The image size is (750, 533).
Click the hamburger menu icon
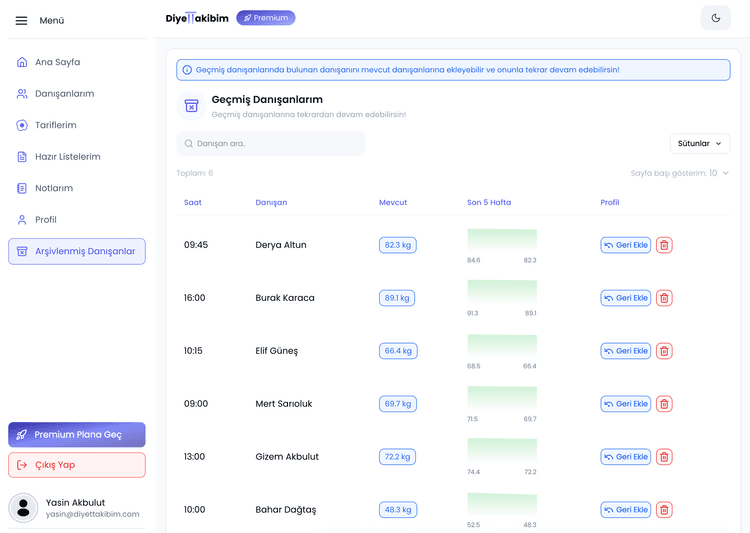point(21,20)
